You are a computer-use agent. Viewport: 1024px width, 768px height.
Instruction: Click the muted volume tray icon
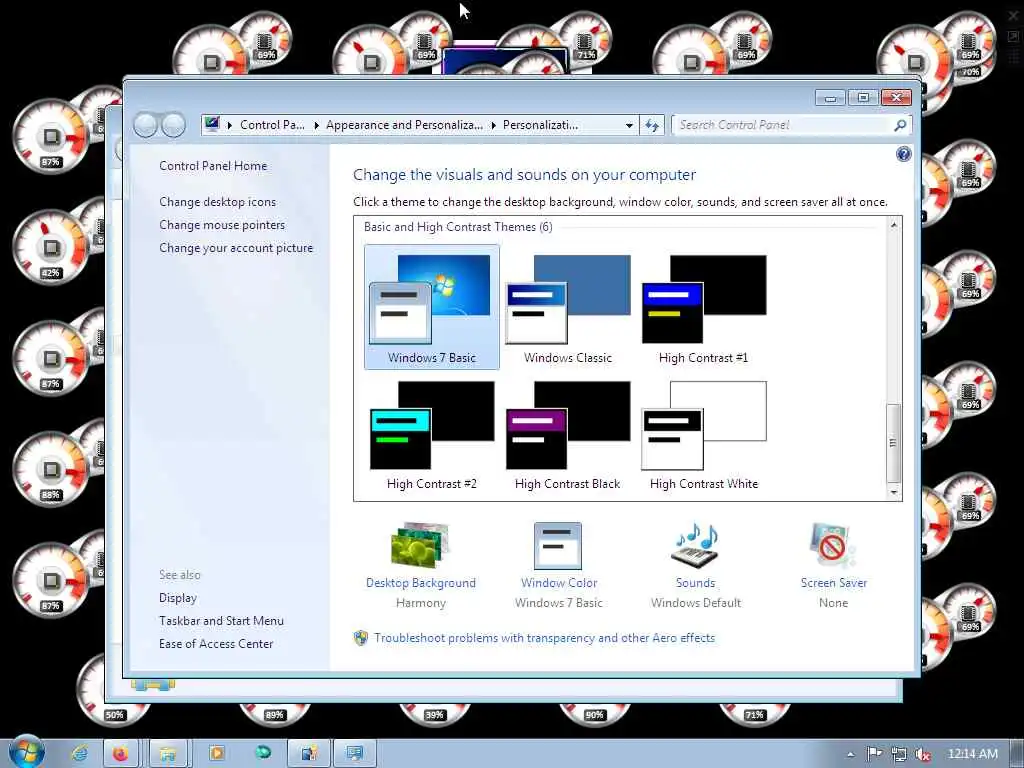pos(923,754)
